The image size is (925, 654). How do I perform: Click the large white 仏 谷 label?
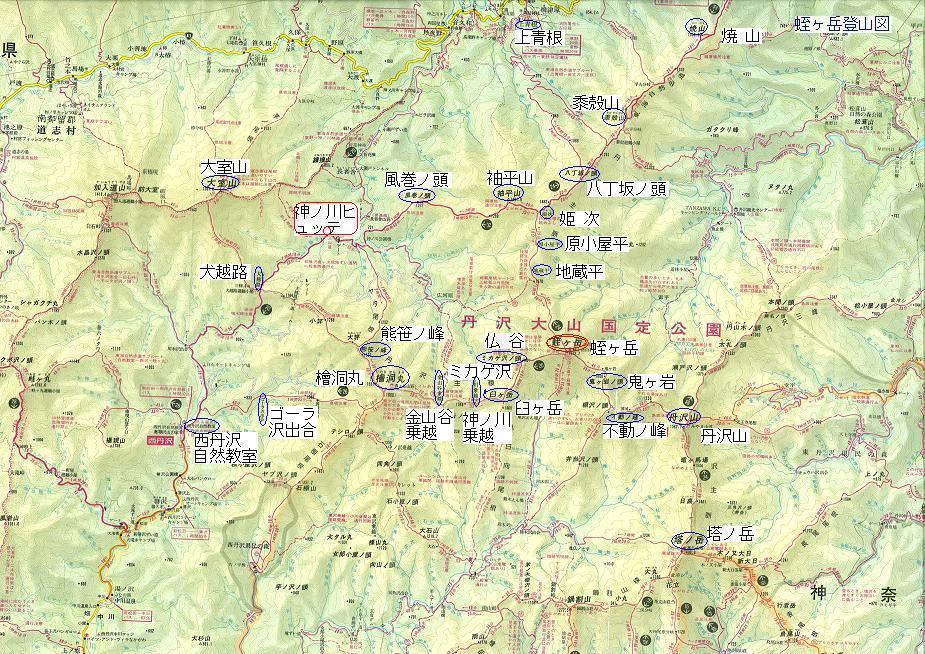point(504,340)
